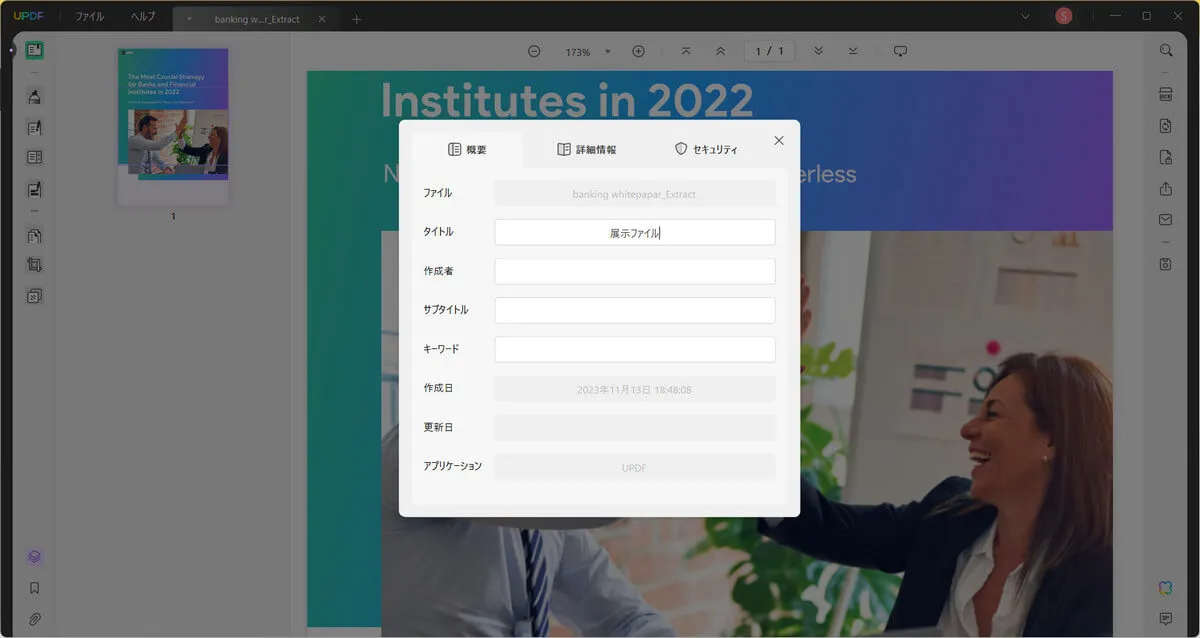The width and height of the screenshot is (1200, 638).
Task: Open the Convert/Export PDF icon
Action: (x=1166, y=126)
